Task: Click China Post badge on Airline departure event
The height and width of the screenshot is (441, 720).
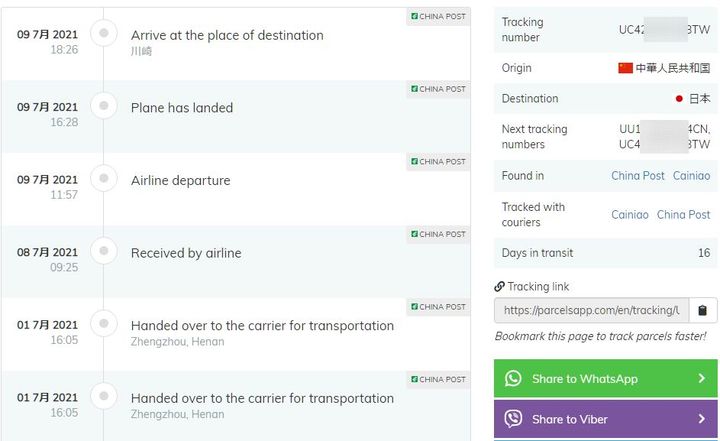Action: 438,162
